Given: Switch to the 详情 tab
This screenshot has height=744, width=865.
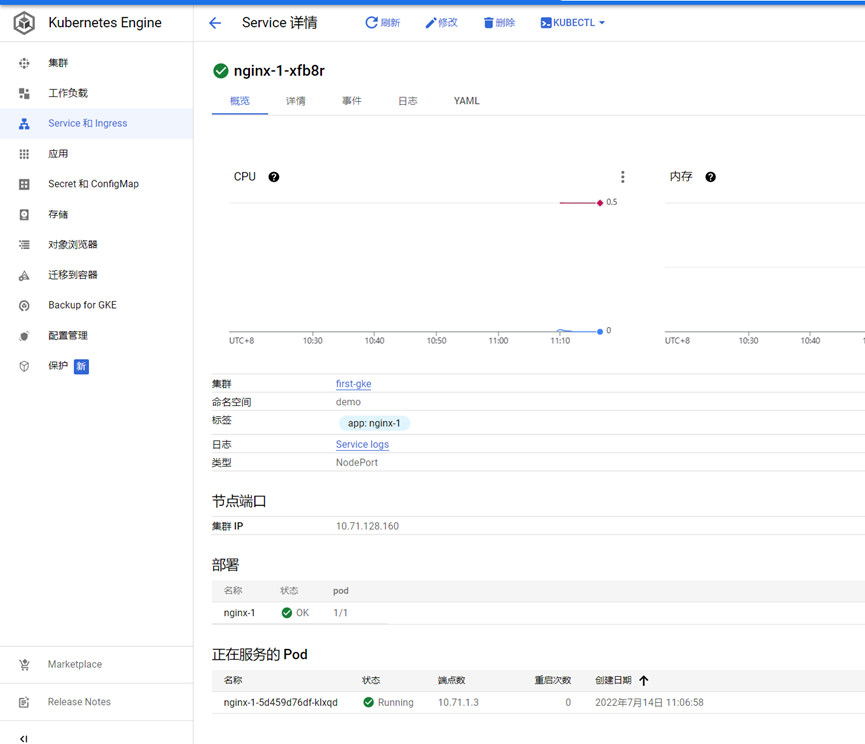Looking at the screenshot, I should click(296, 101).
